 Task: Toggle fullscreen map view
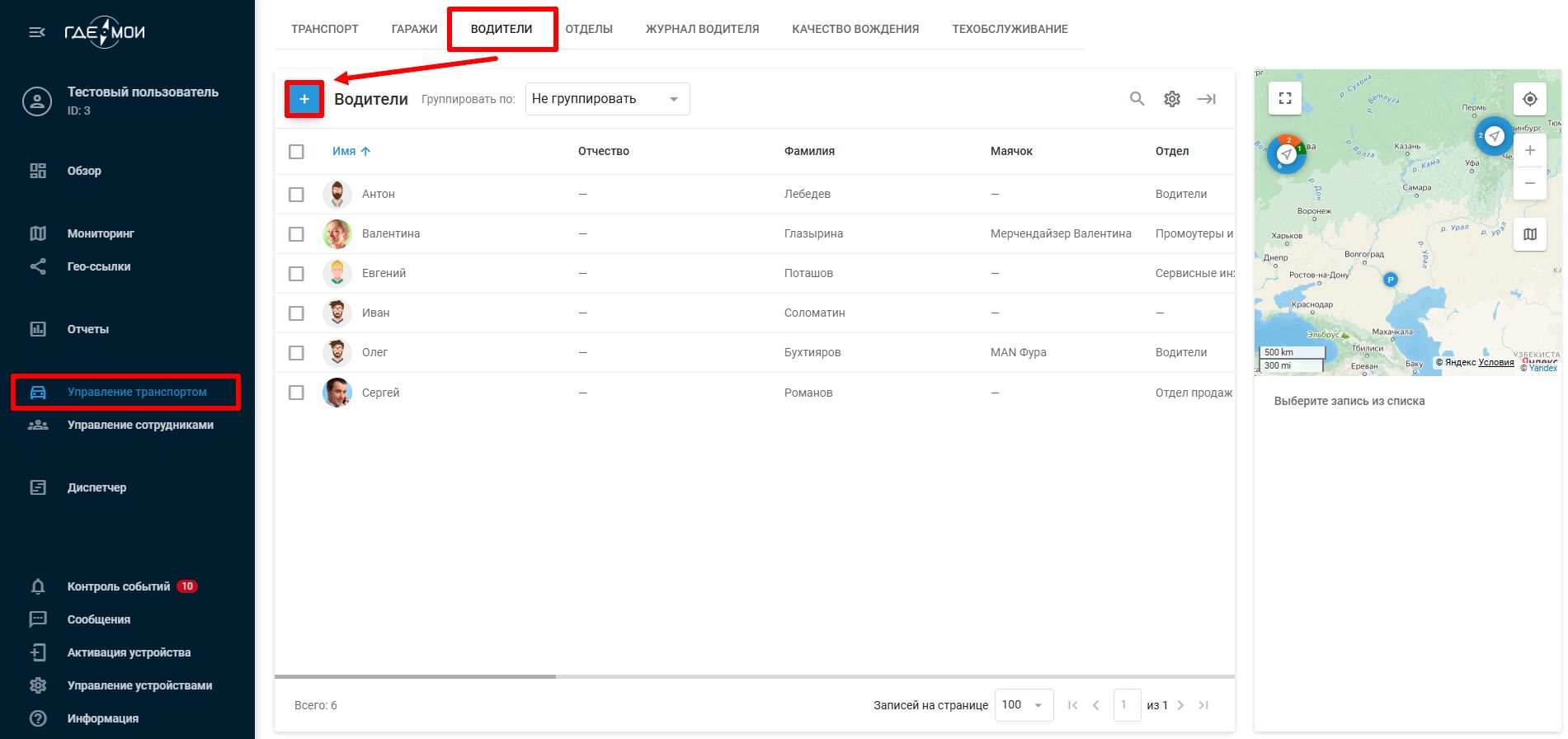(x=1284, y=99)
